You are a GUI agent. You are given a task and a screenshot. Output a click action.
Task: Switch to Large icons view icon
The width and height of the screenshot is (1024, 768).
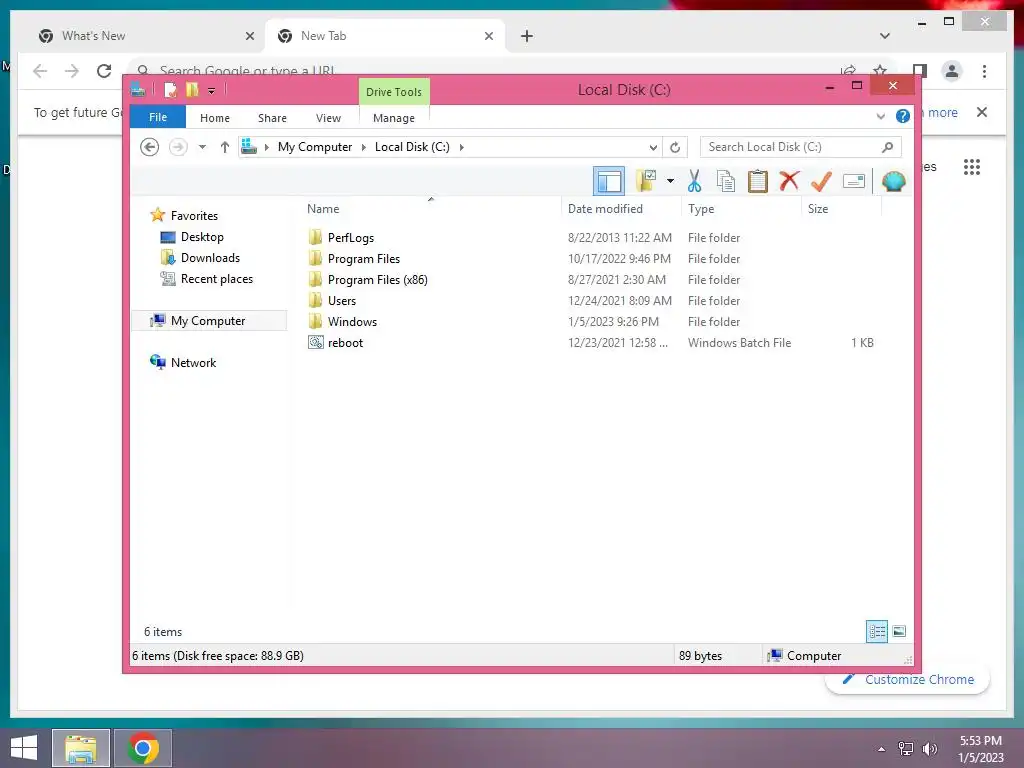tap(899, 631)
